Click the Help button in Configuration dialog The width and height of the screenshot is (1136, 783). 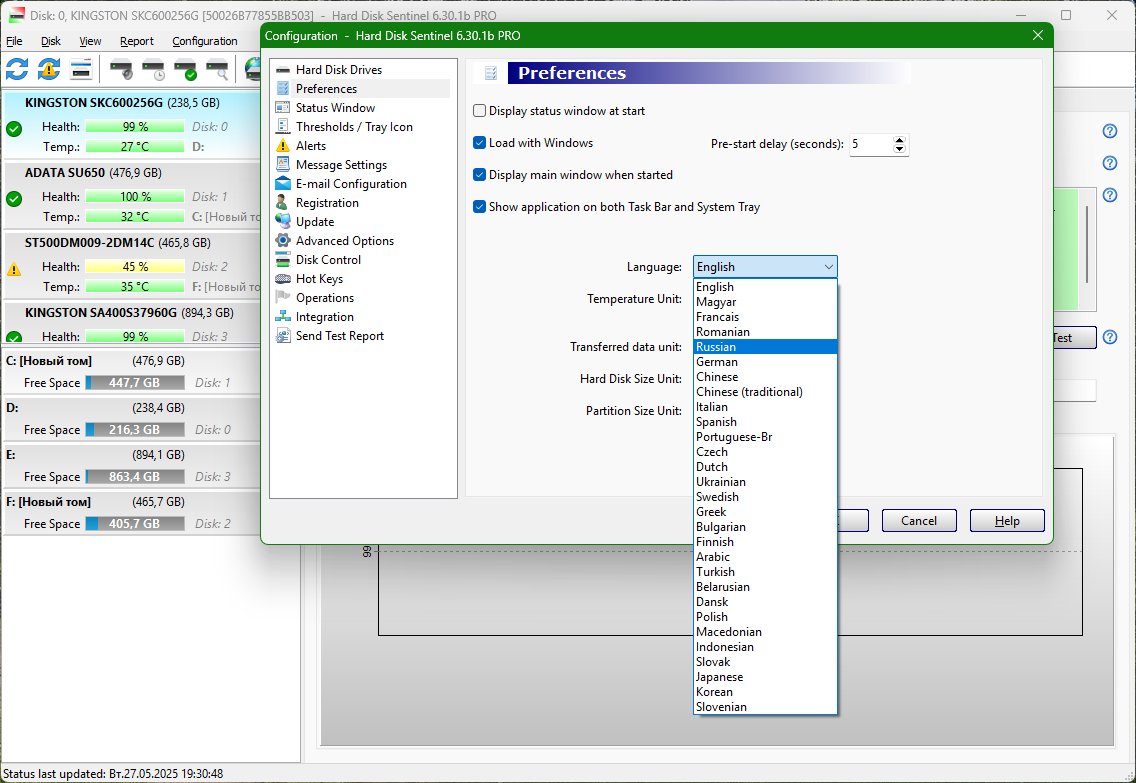coord(1007,521)
